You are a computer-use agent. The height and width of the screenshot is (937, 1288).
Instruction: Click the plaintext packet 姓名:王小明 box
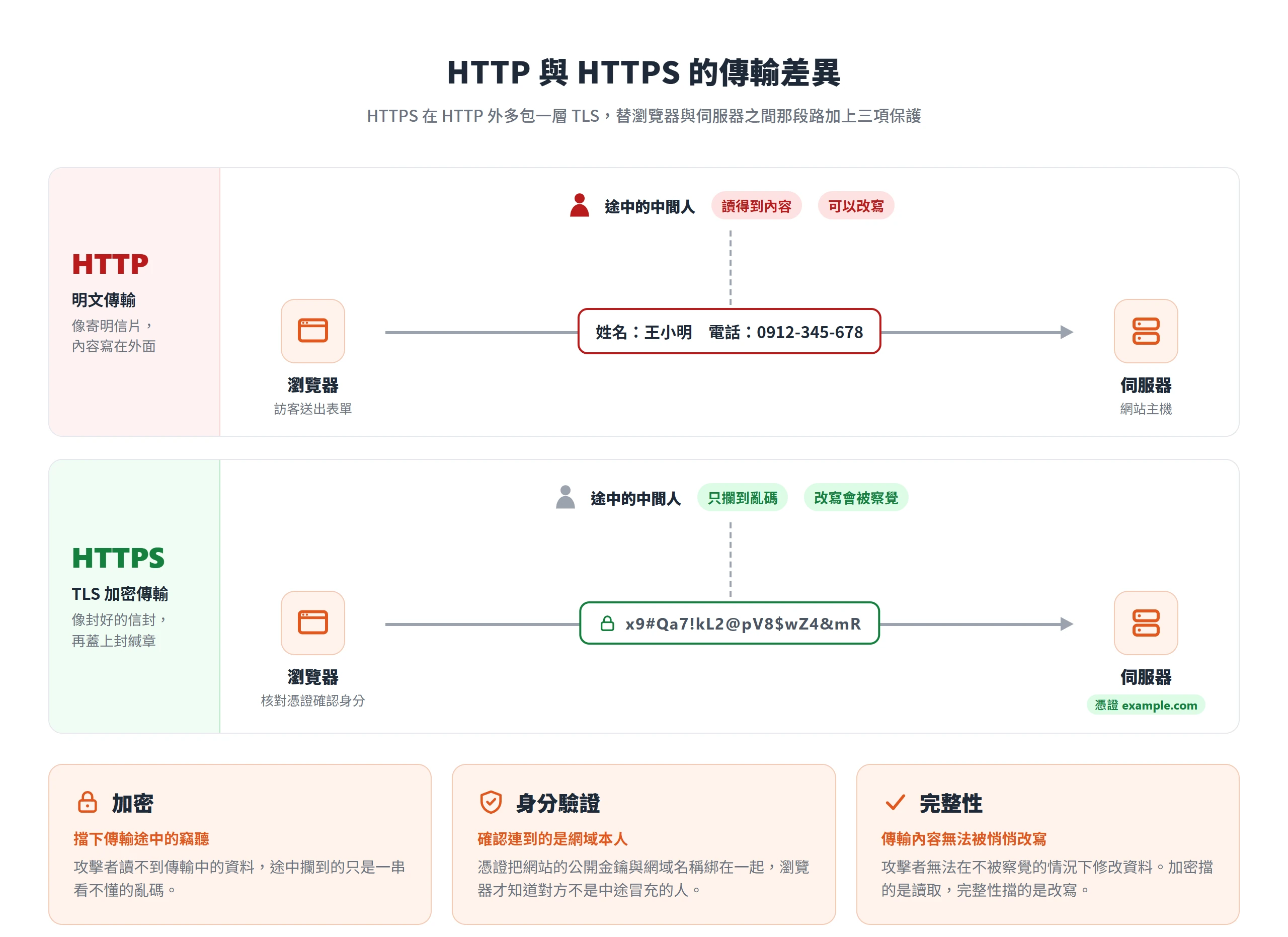[729, 332]
